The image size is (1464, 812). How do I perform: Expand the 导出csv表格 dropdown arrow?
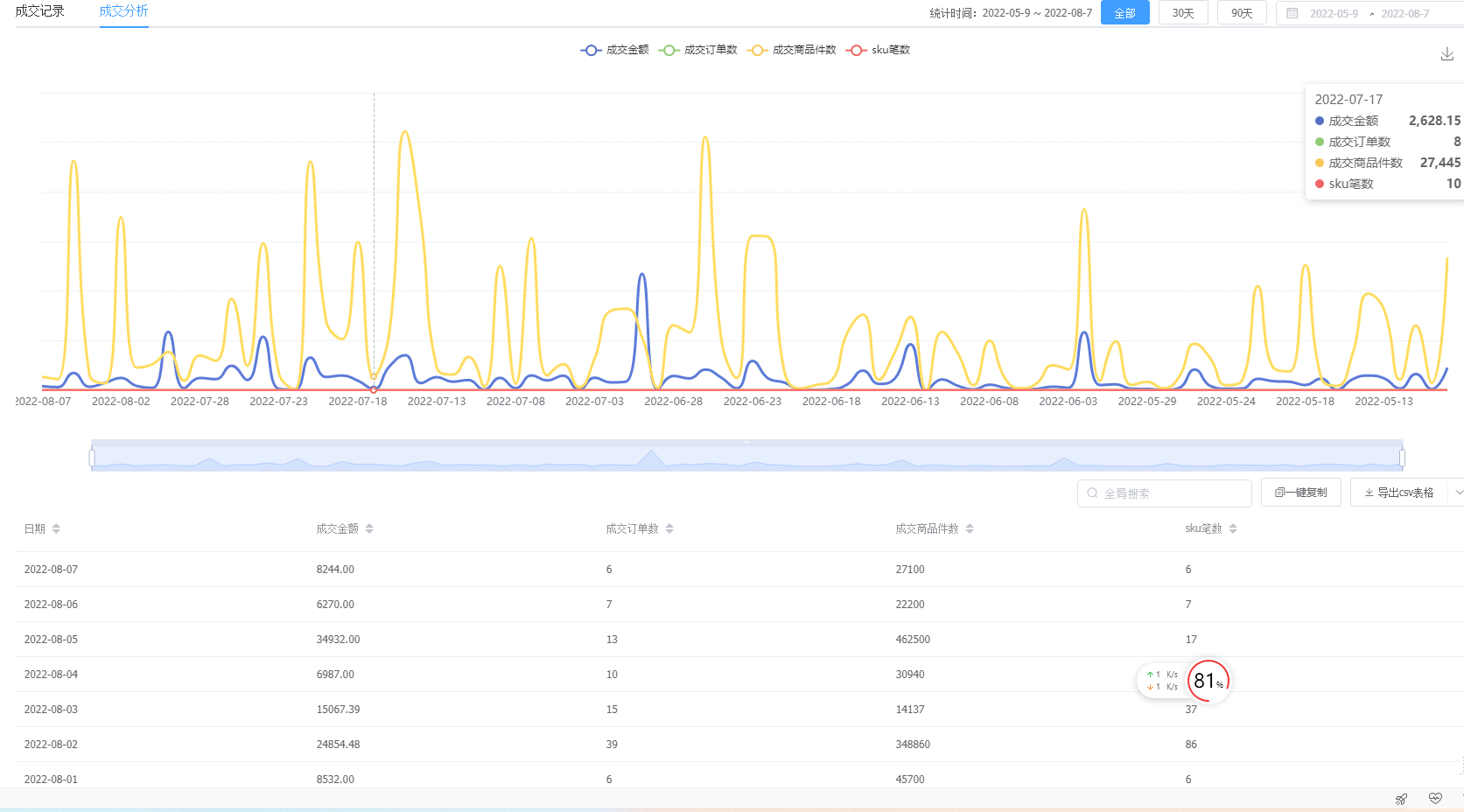[x=1458, y=493]
